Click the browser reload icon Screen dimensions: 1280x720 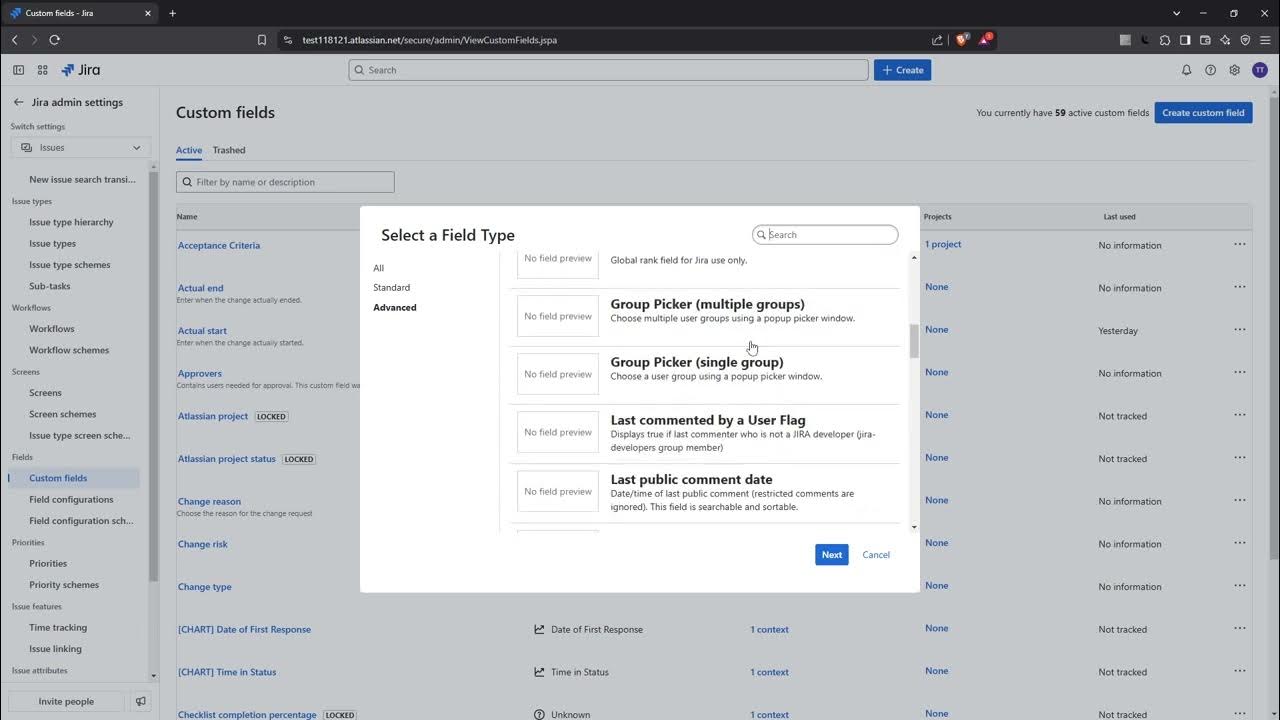point(54,40)
